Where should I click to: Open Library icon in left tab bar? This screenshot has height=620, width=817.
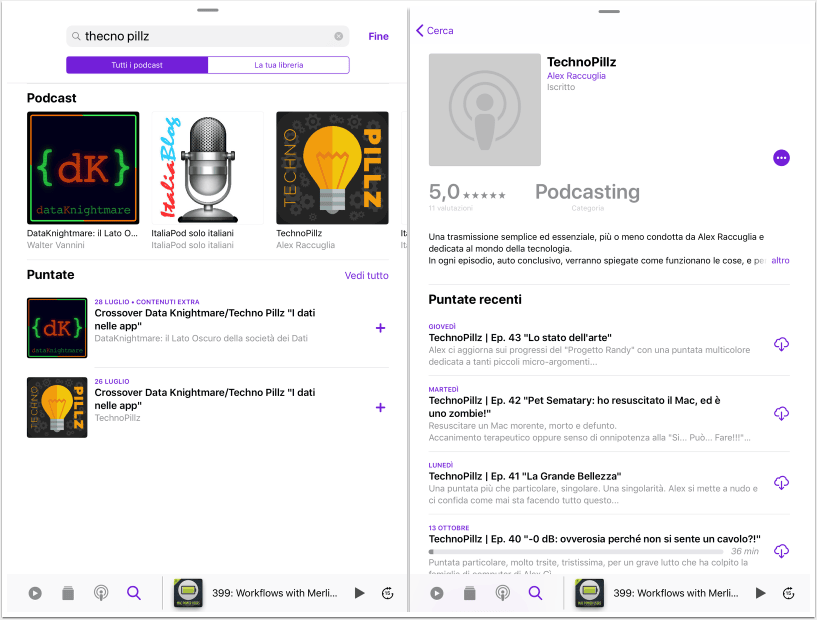68,593
